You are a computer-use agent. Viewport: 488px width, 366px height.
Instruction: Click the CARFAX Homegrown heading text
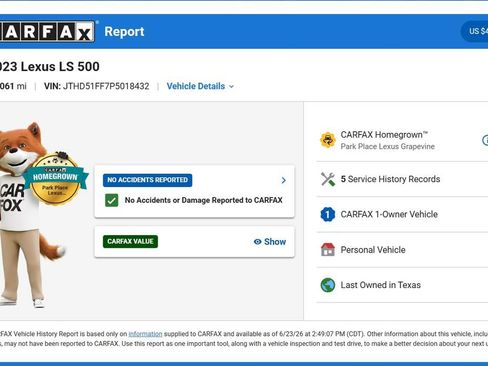(x=384, y=135)
